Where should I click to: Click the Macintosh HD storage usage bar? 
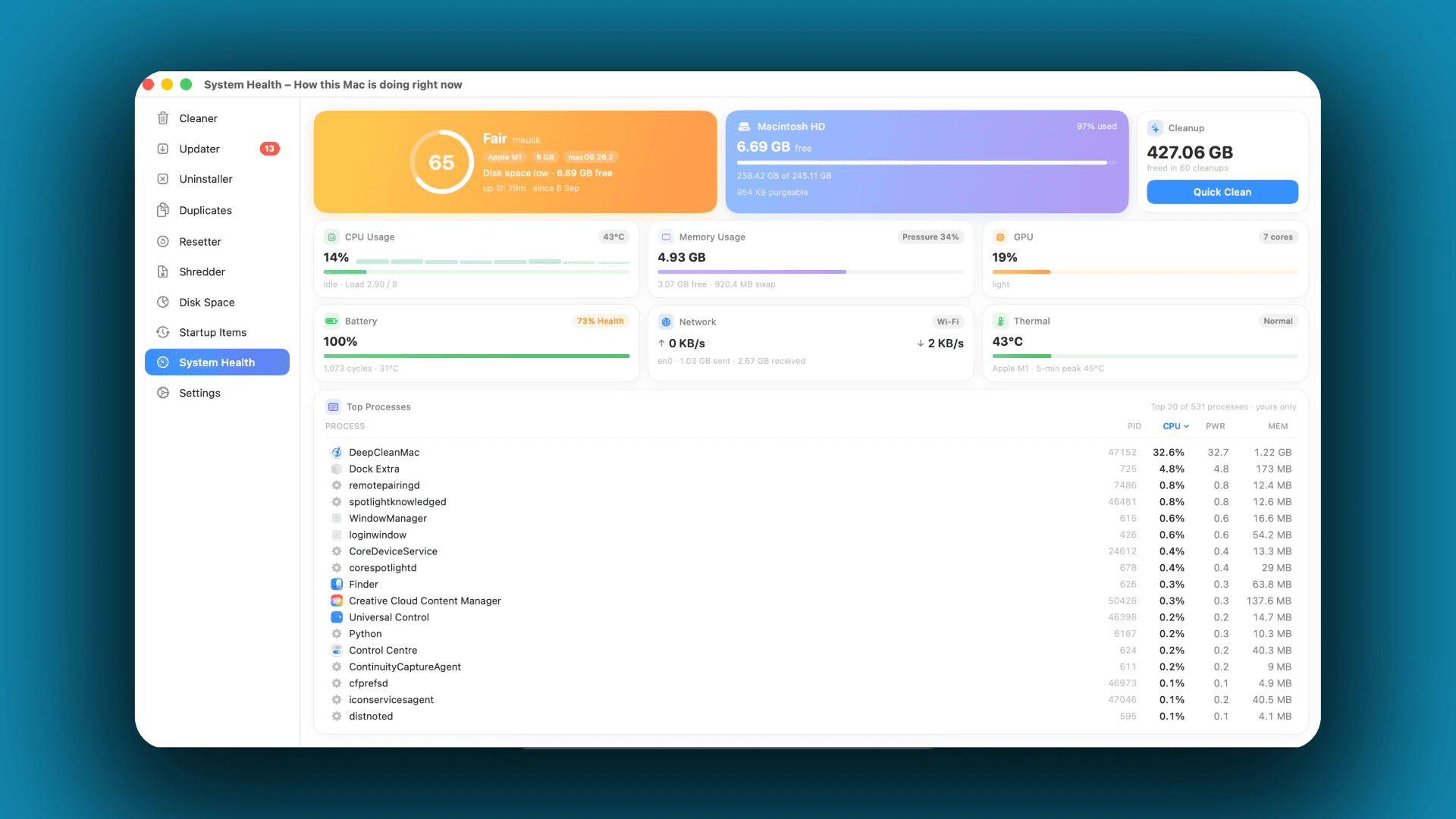pyautogui.click(x=927, y=162)
